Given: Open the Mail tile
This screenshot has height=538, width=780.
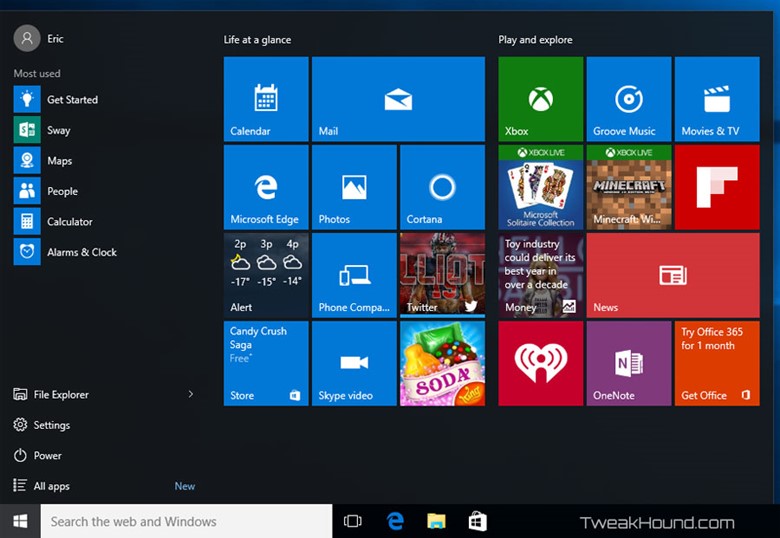Looking at the screenshot, I should point(398,99).
